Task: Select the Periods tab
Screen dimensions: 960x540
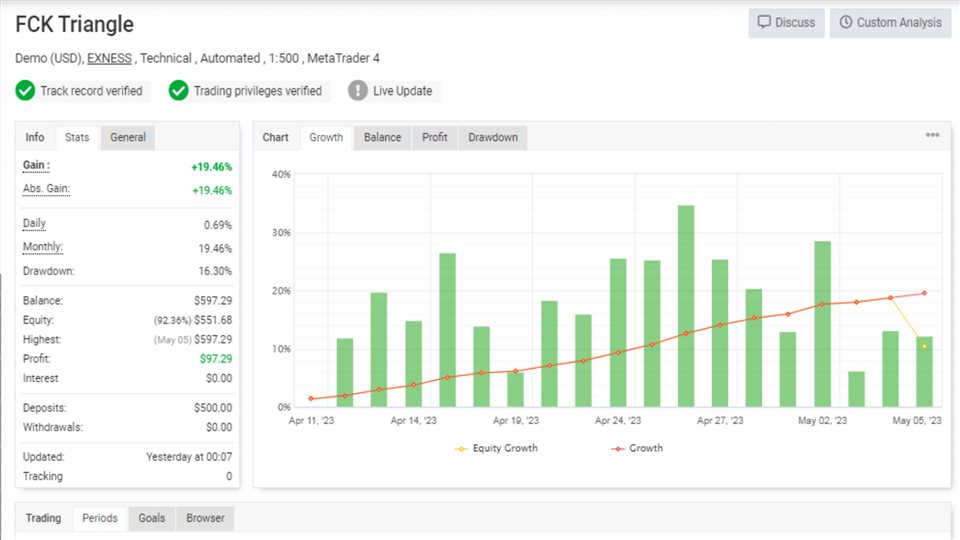Action: 100,518
